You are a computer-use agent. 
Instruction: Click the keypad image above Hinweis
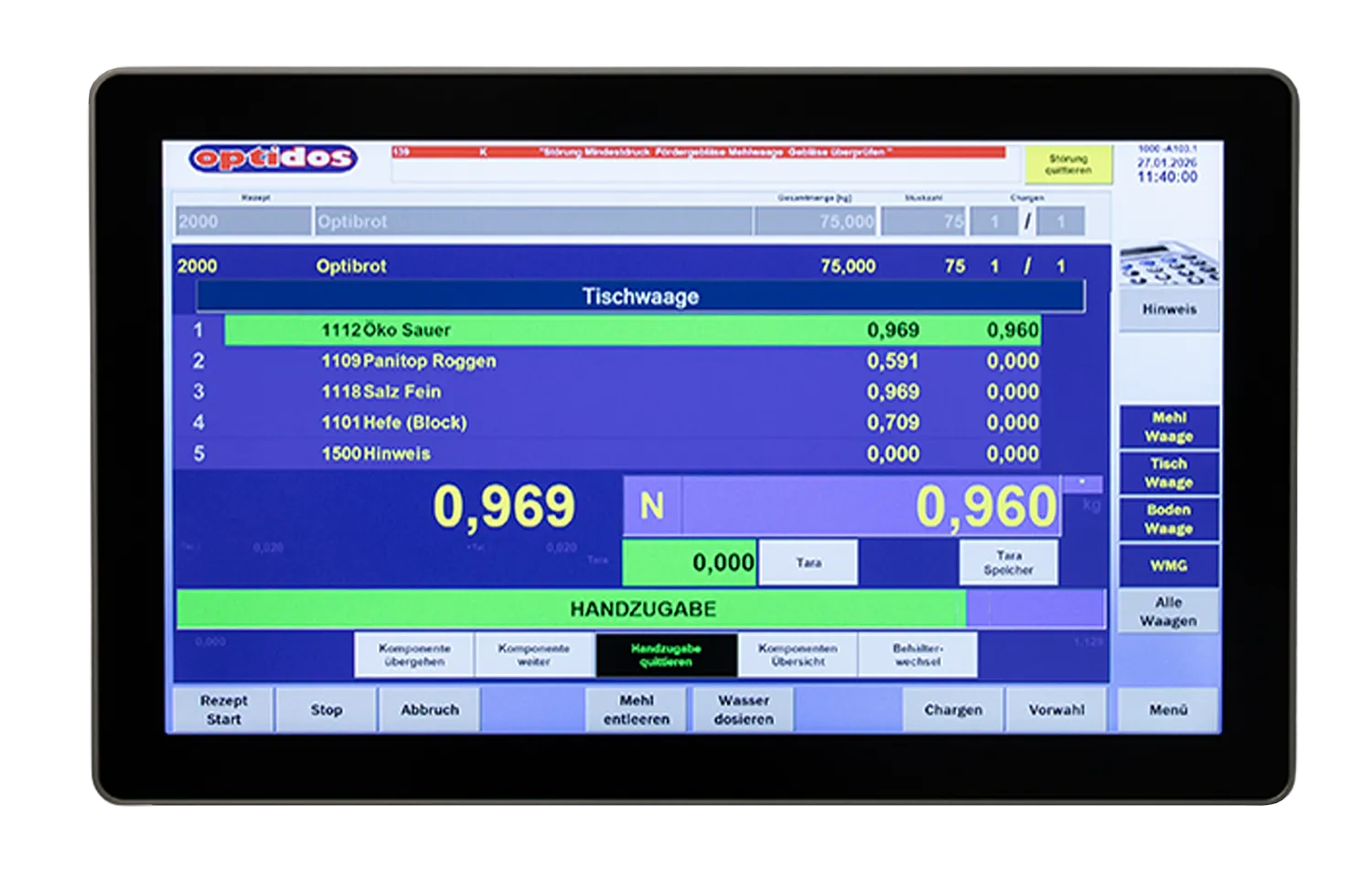(x=1169, y=265)
